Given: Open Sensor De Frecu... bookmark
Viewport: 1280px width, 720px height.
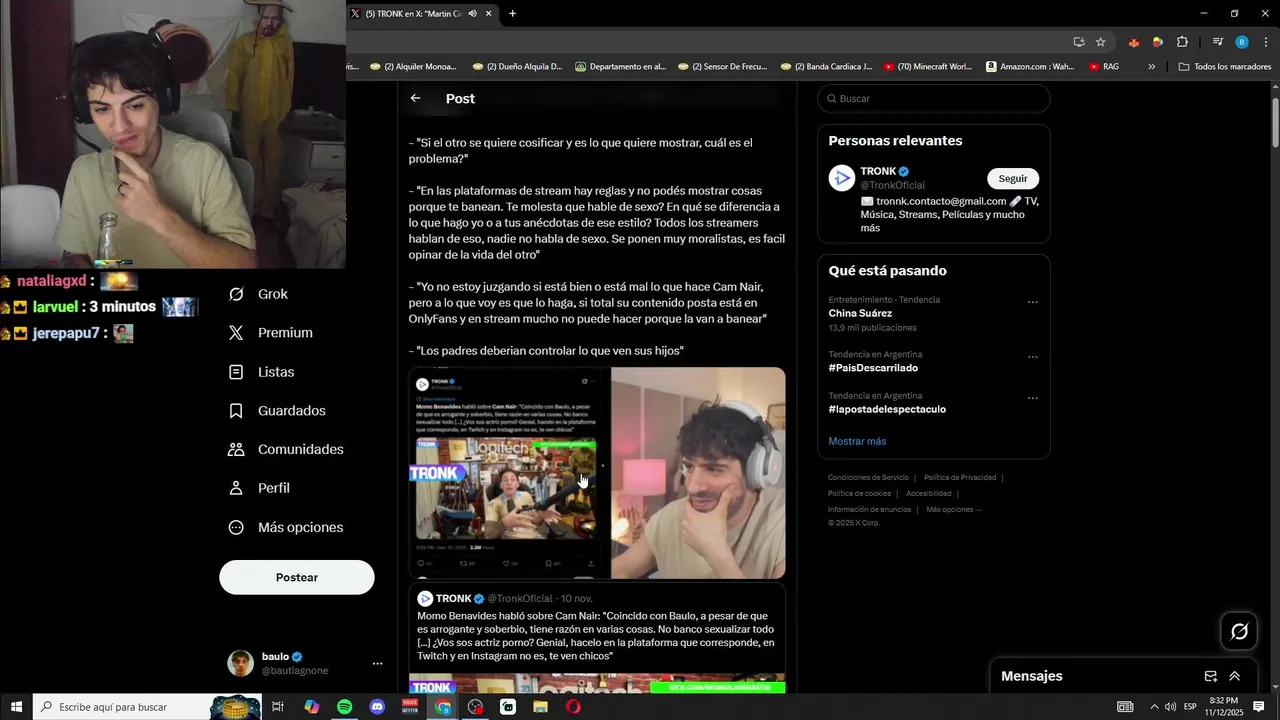Looking at the screenshot, I should (722, 67).
